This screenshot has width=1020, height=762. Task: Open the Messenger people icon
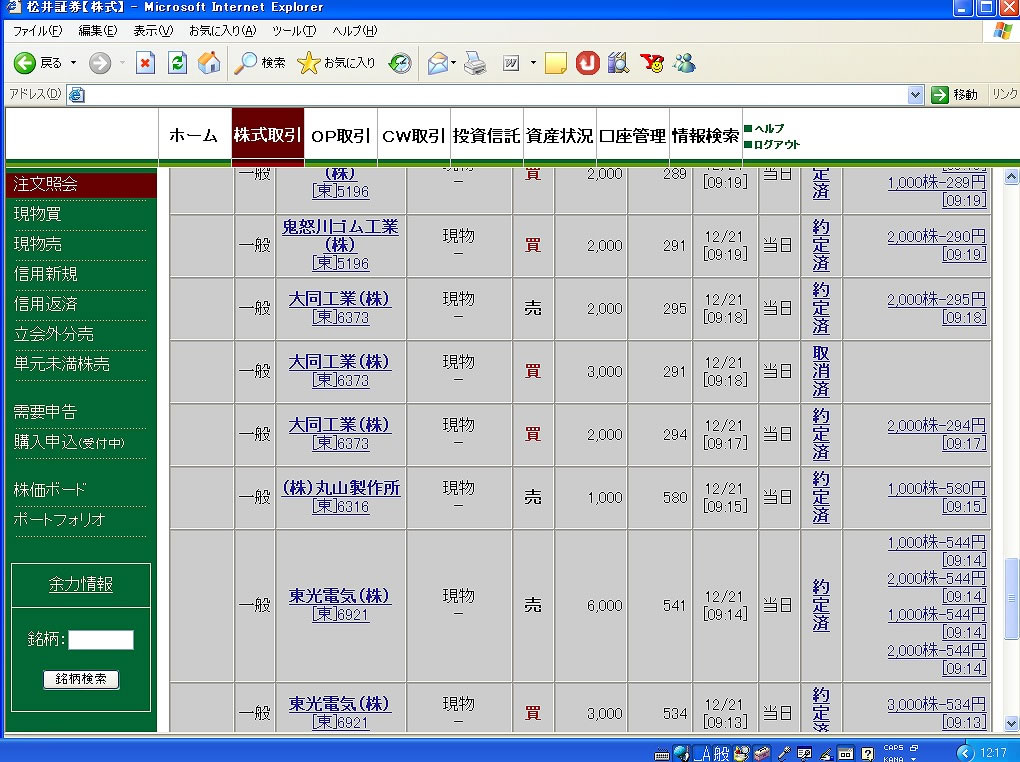tap(684, 63)
